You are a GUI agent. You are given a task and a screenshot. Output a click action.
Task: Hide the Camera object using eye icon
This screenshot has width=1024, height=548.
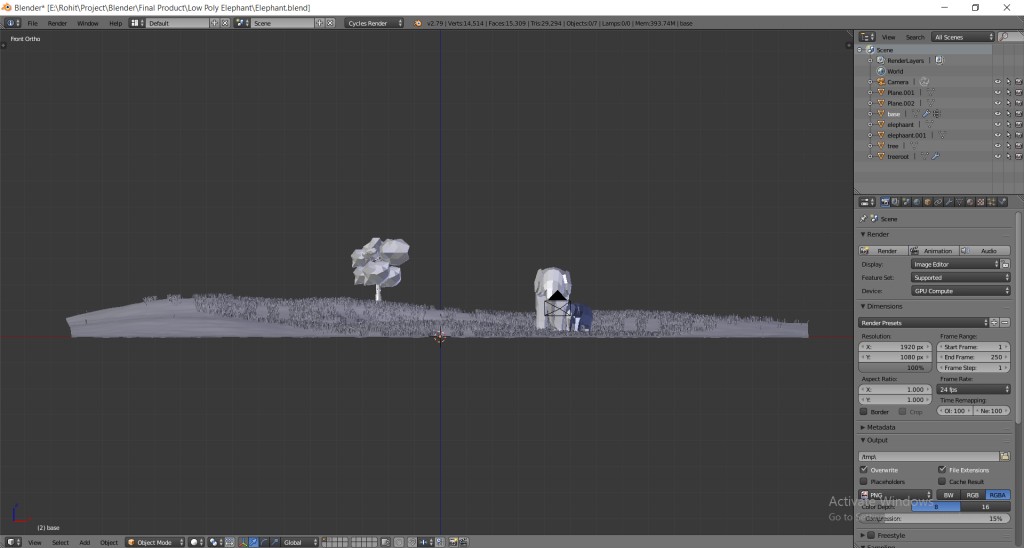click(997, 82)
